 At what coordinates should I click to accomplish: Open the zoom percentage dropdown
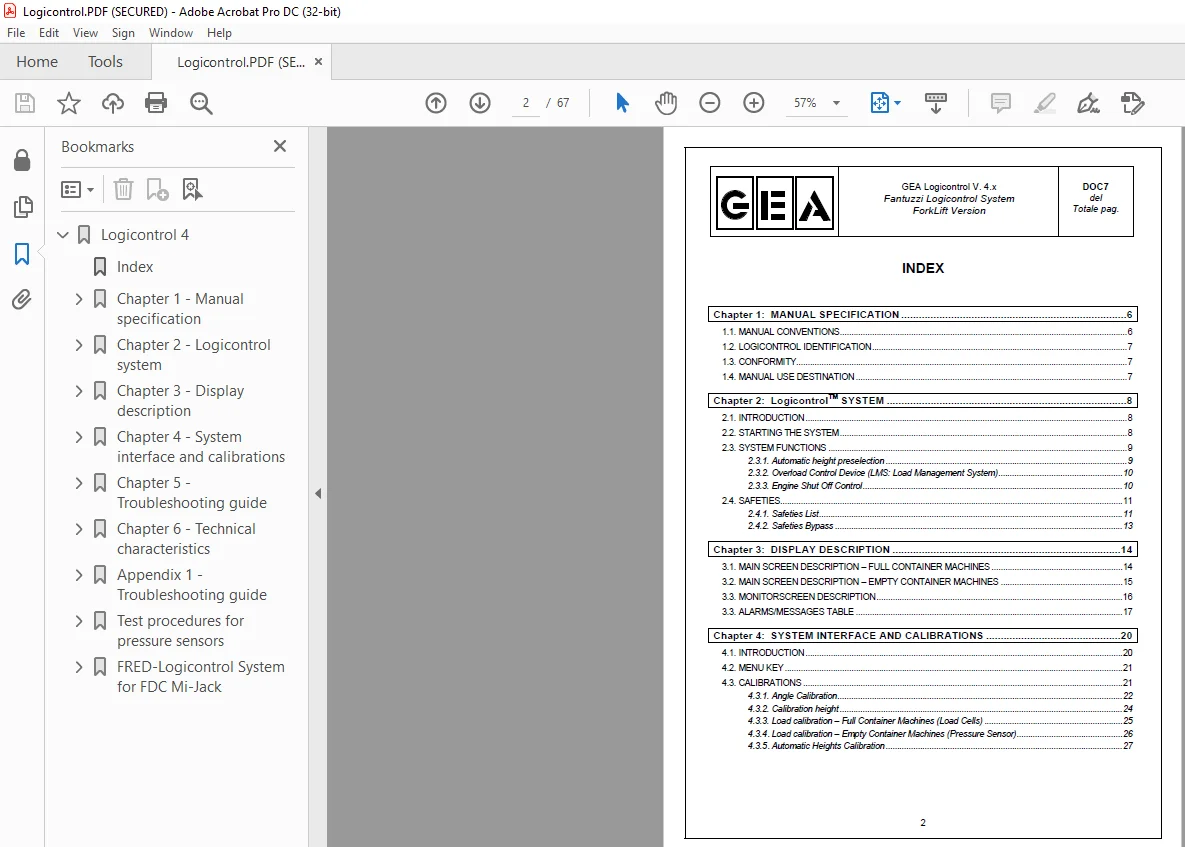point(837,103)
